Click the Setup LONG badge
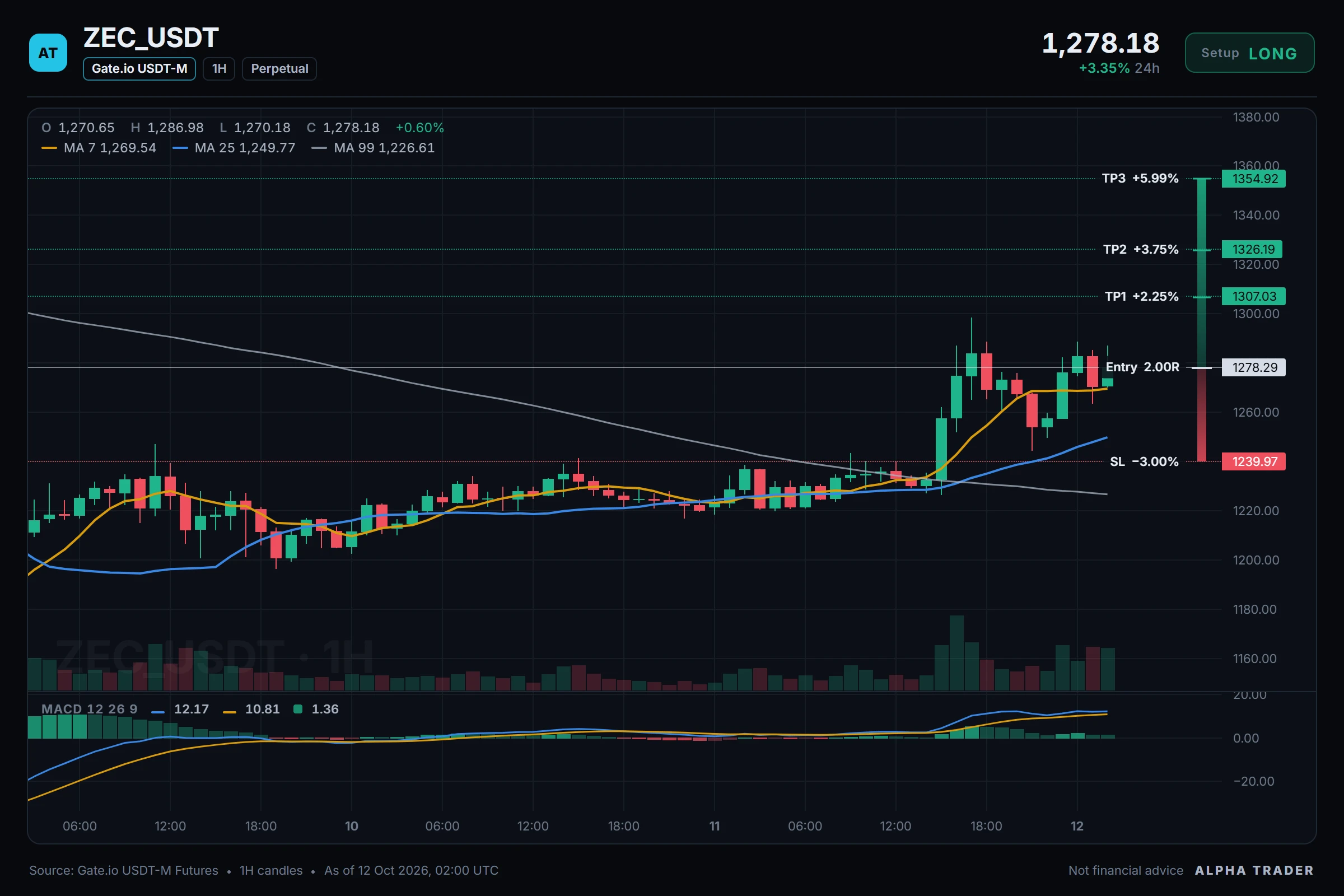The height and width of the screenshot is (896, 1344). click(x=1249, y=53)
